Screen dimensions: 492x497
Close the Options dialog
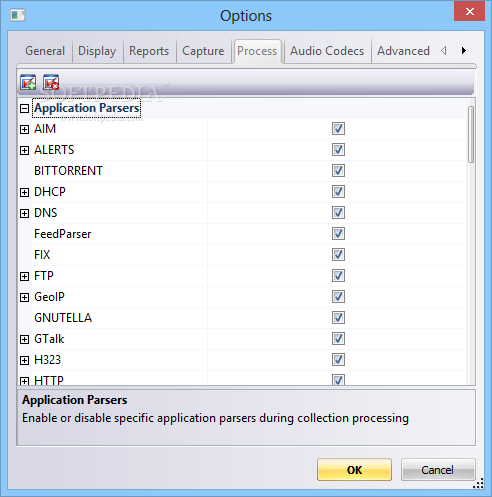tap(469, 11)
